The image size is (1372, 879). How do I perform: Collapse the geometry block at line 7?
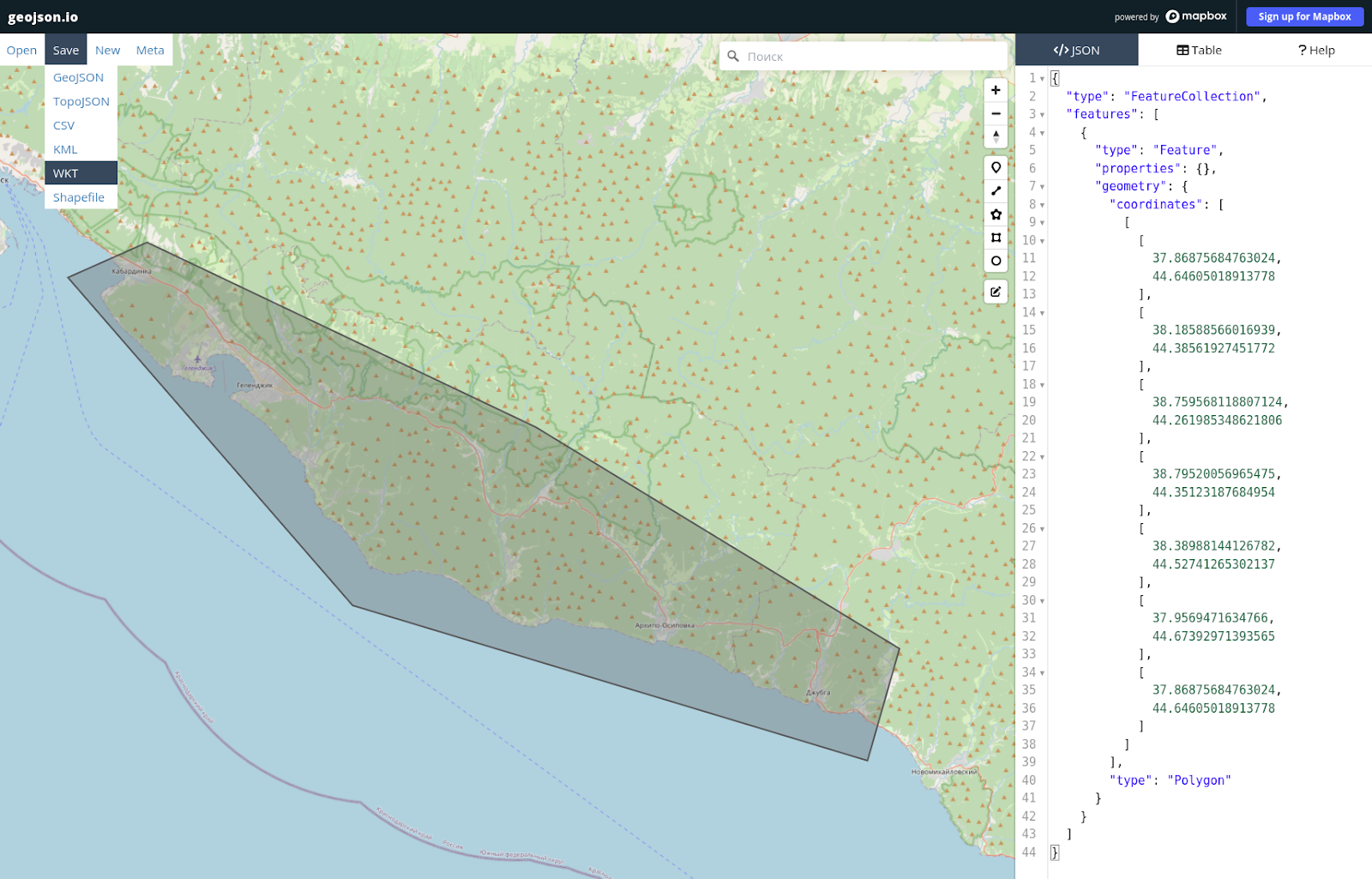click(1042, 187)
